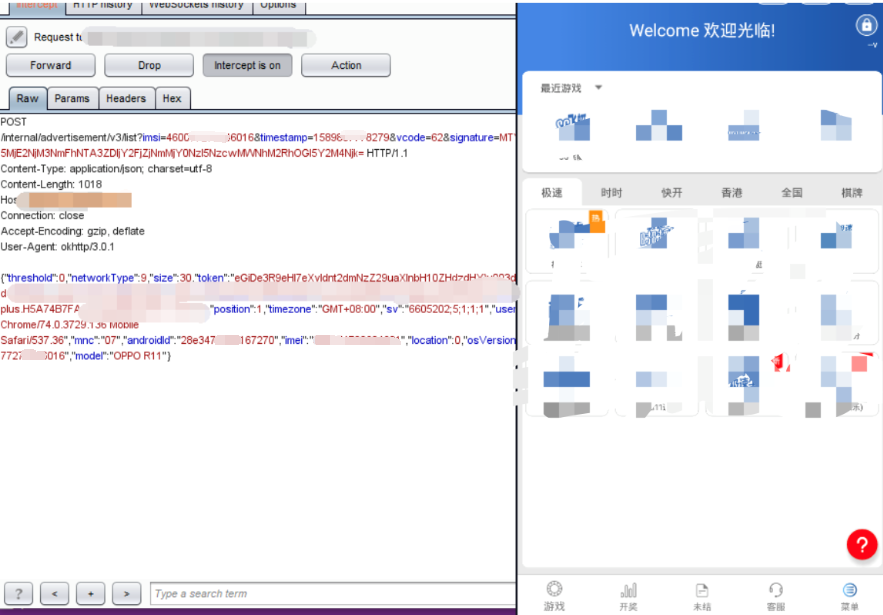Open the Action dropdown button
This screenshot has width=883, height=615.
346,65
